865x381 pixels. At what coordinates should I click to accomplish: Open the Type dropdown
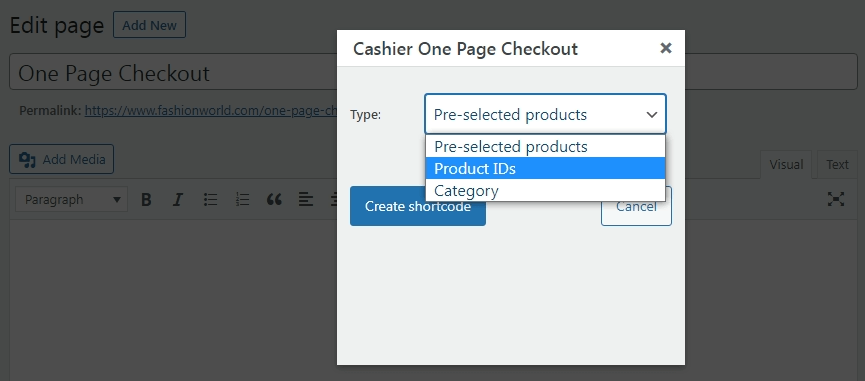point(545,114)
